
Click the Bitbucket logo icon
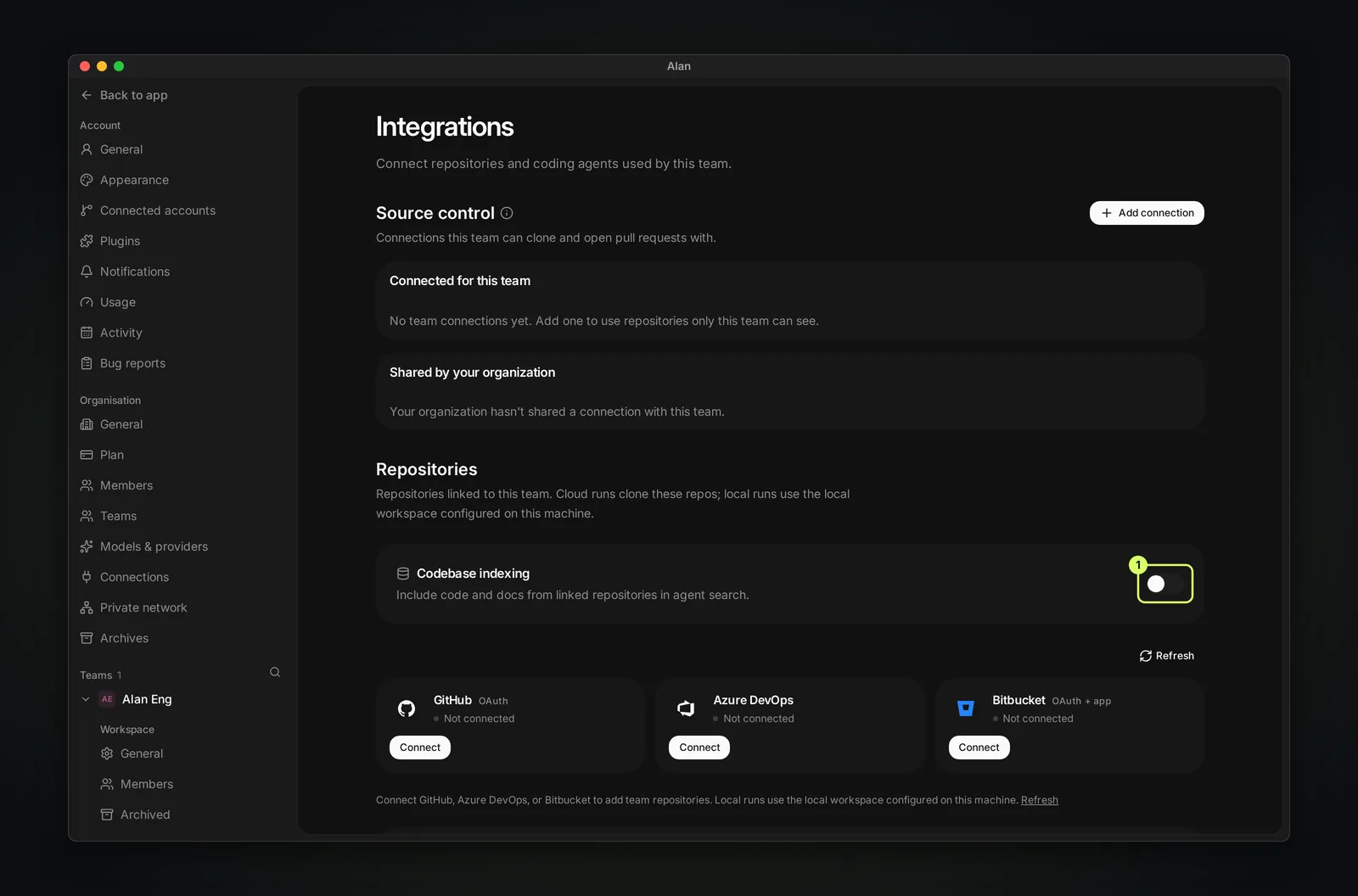pyautogui.click(x=966, y=708)
